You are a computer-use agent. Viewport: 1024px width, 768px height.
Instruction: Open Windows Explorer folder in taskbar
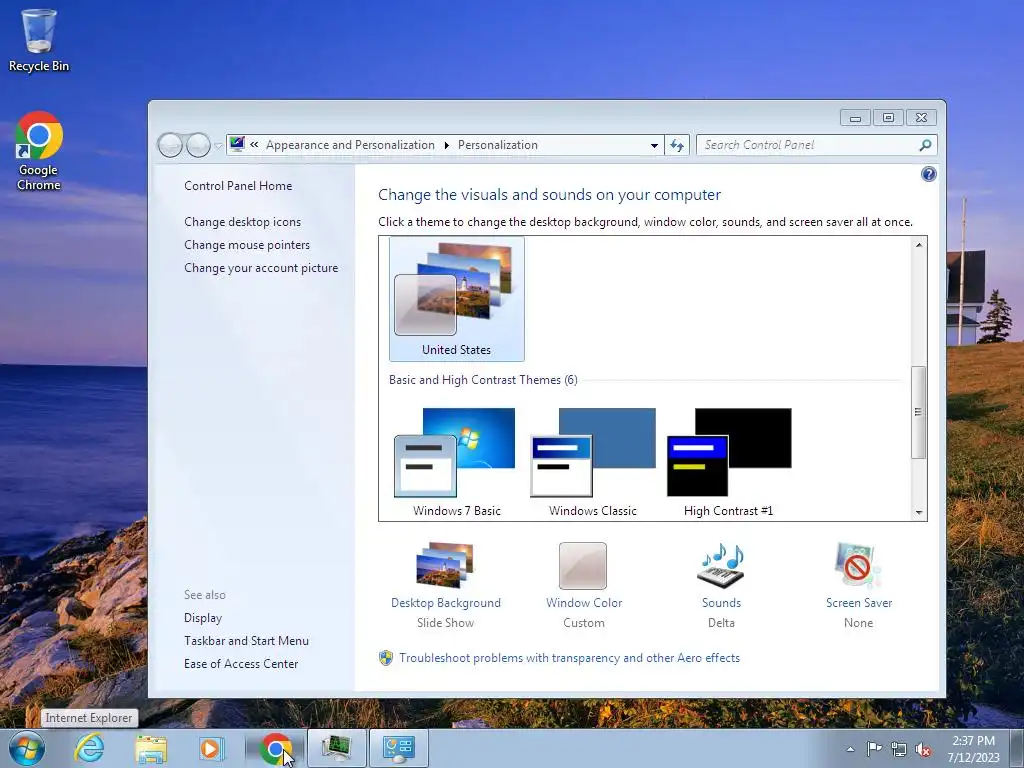(151, 748)
